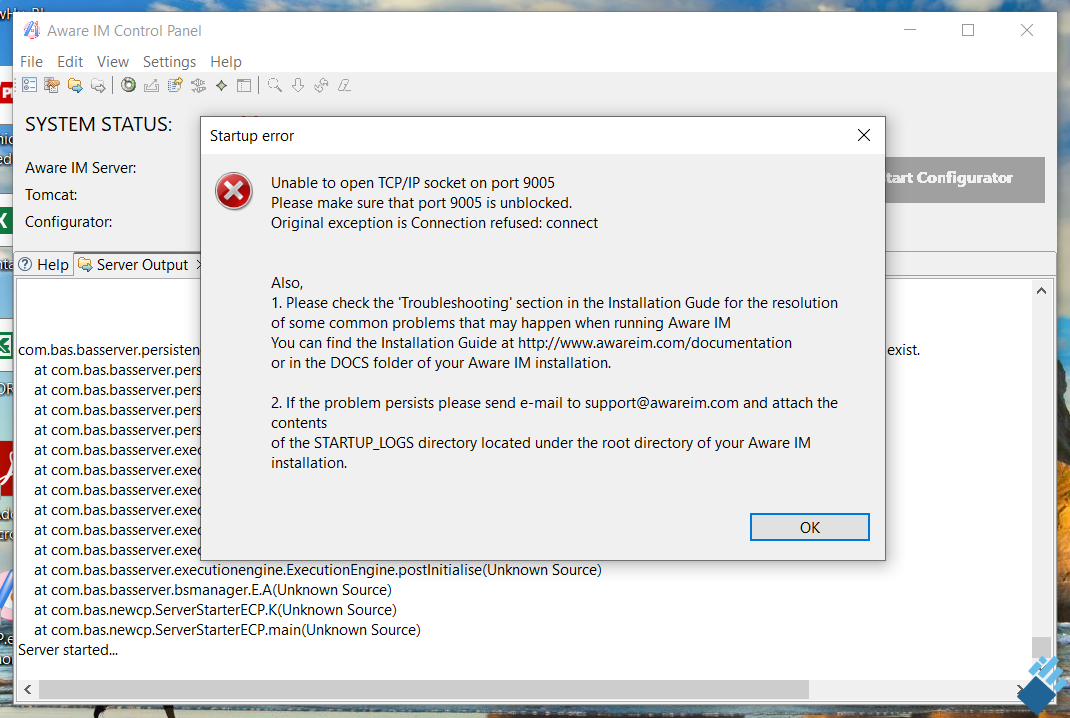Viewport: 1070px width, 718px height.
Task: Click the 'Configurator:' status label
Action: tap(69, 222)
